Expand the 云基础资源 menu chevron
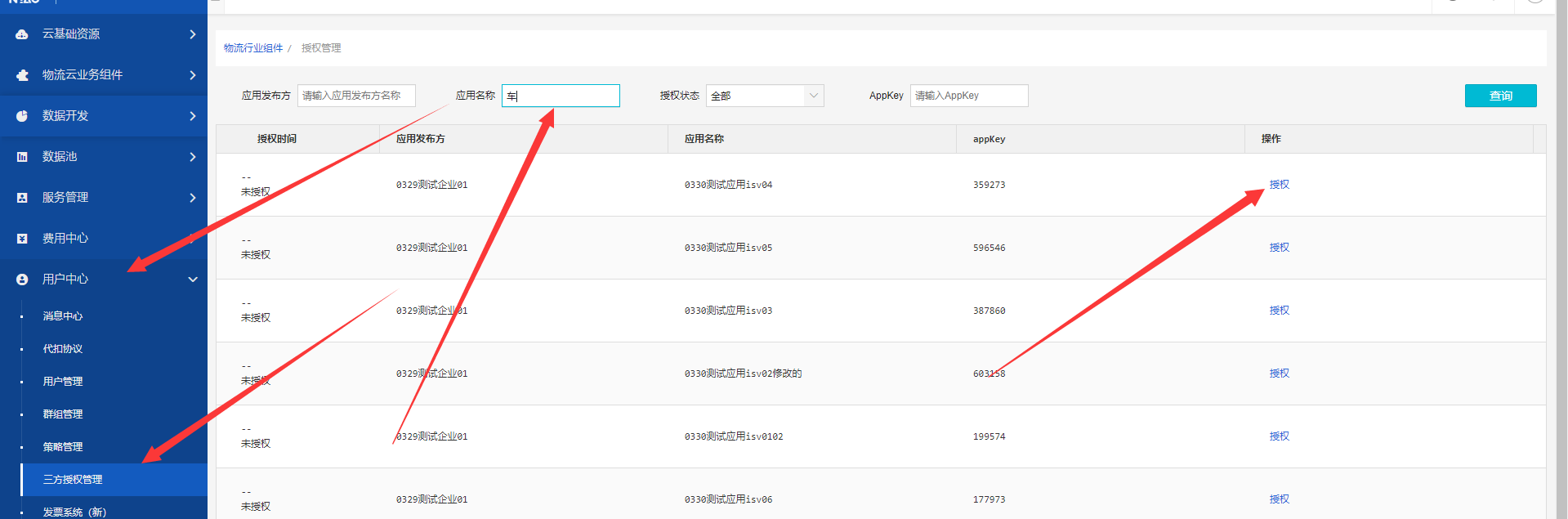Viewport: 1568px width, 519px height. [x=193, y=34]
